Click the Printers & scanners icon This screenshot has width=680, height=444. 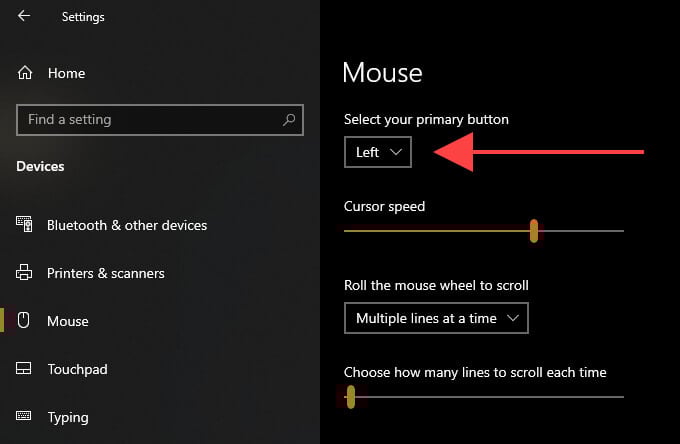point(25,273)
